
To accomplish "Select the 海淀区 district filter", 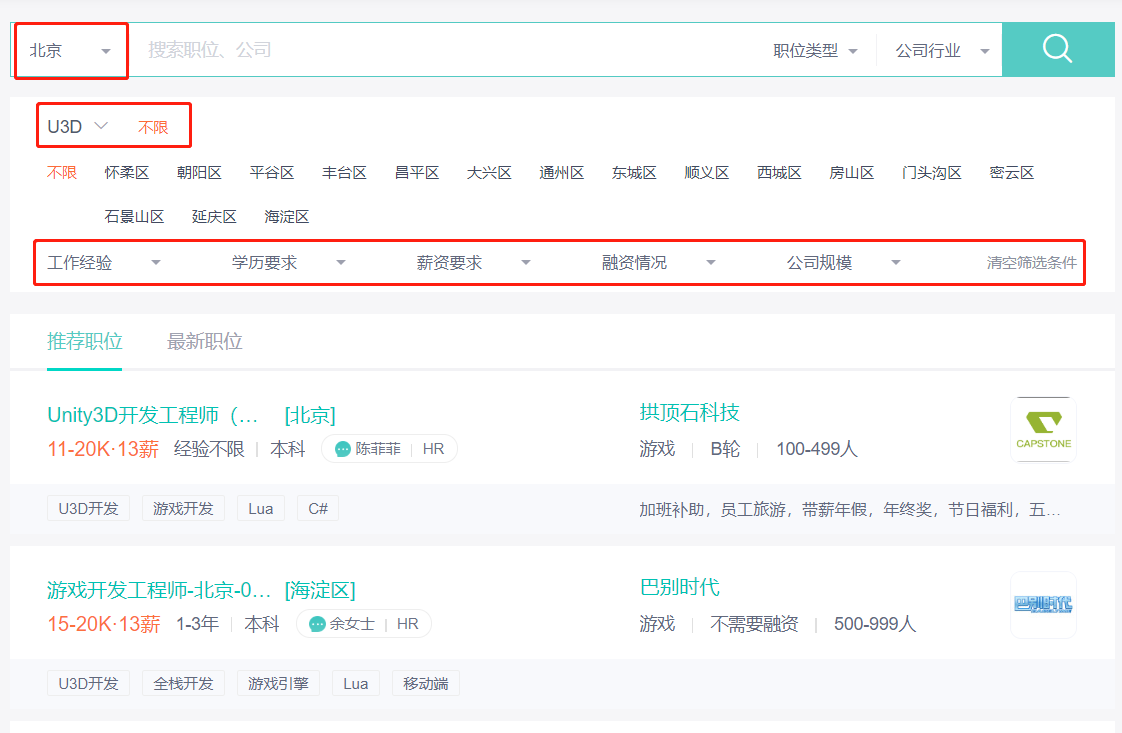I will pyautogui.click(x=288, y=216).
